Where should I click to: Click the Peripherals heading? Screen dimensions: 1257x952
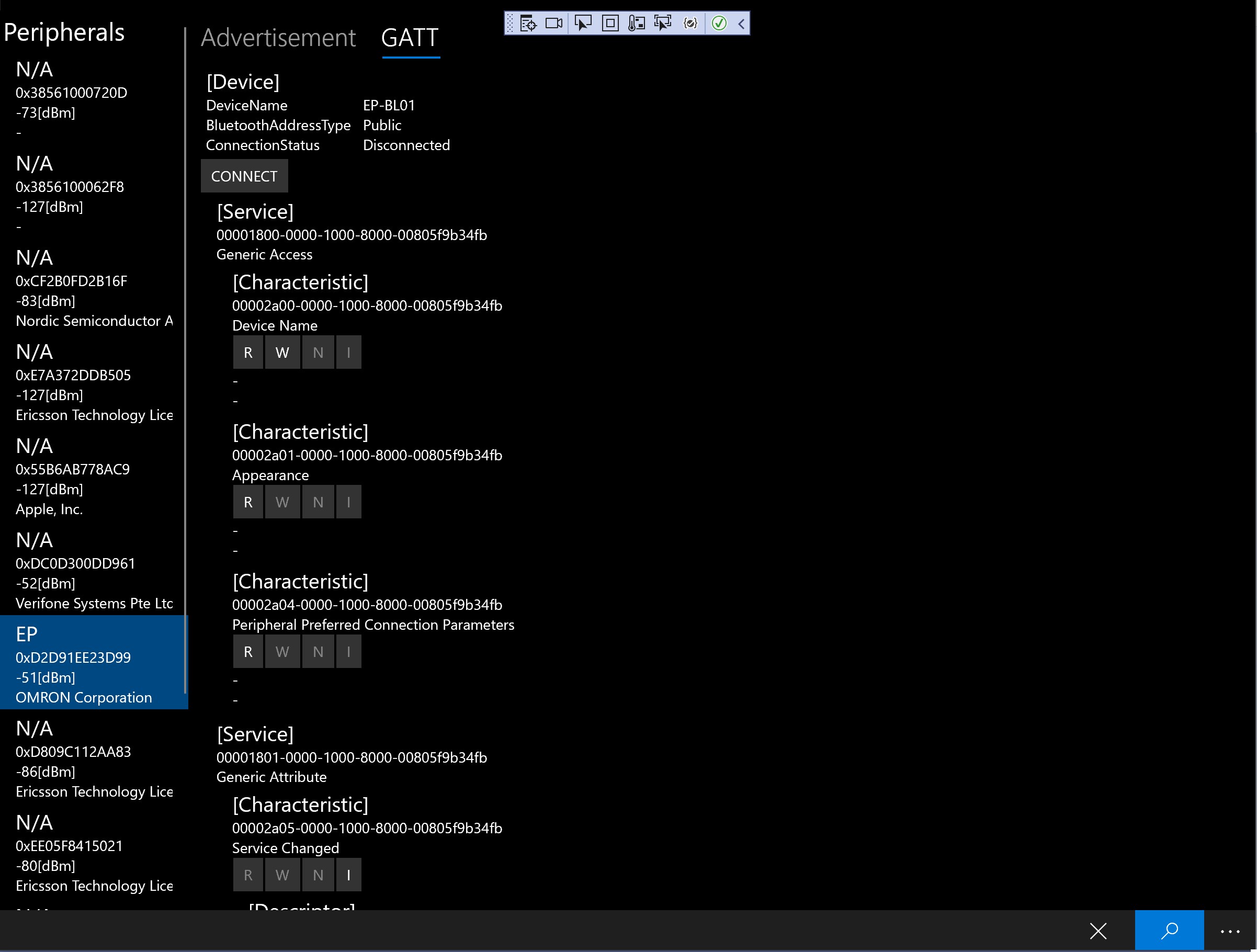(x=64, y=32)
